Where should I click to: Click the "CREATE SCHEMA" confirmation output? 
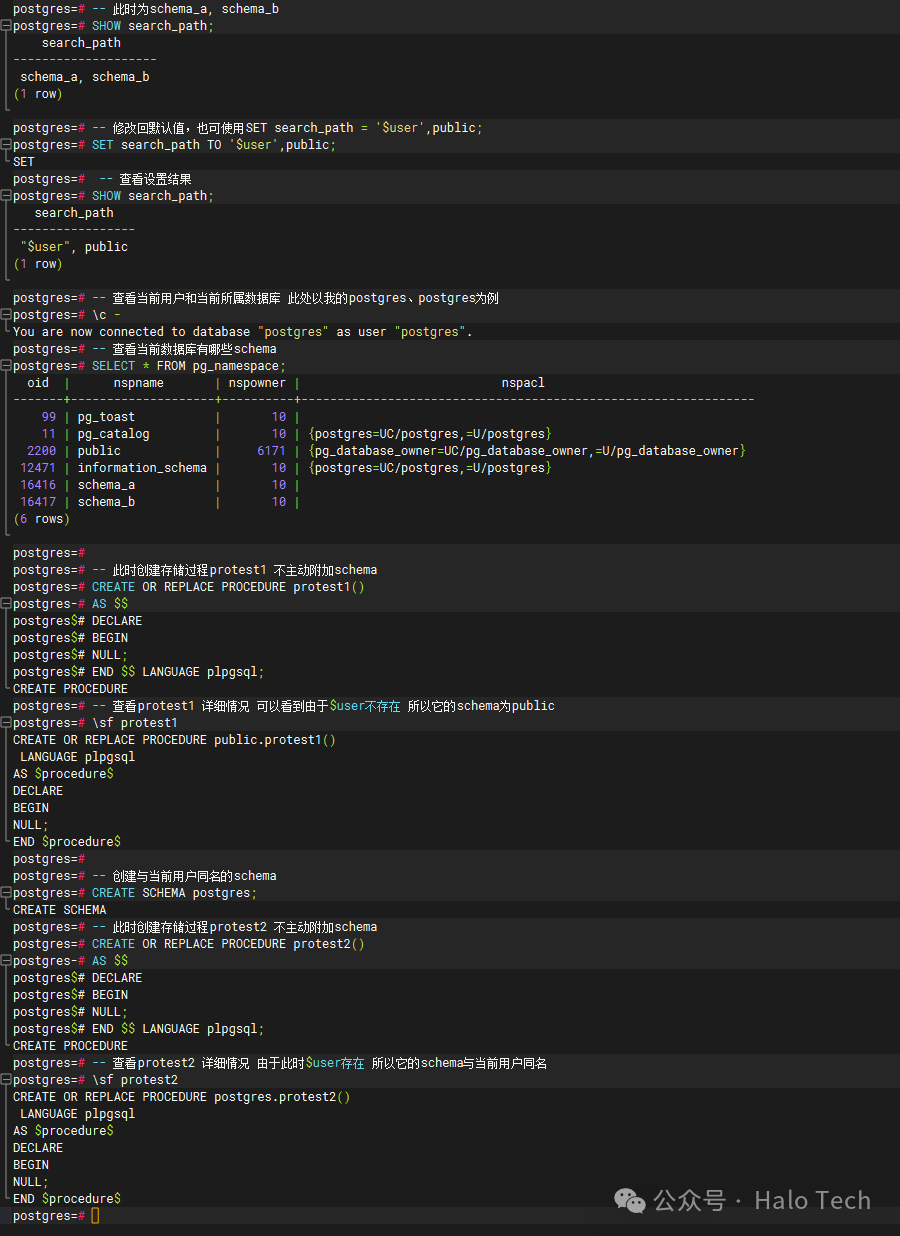tap(60, 910)
